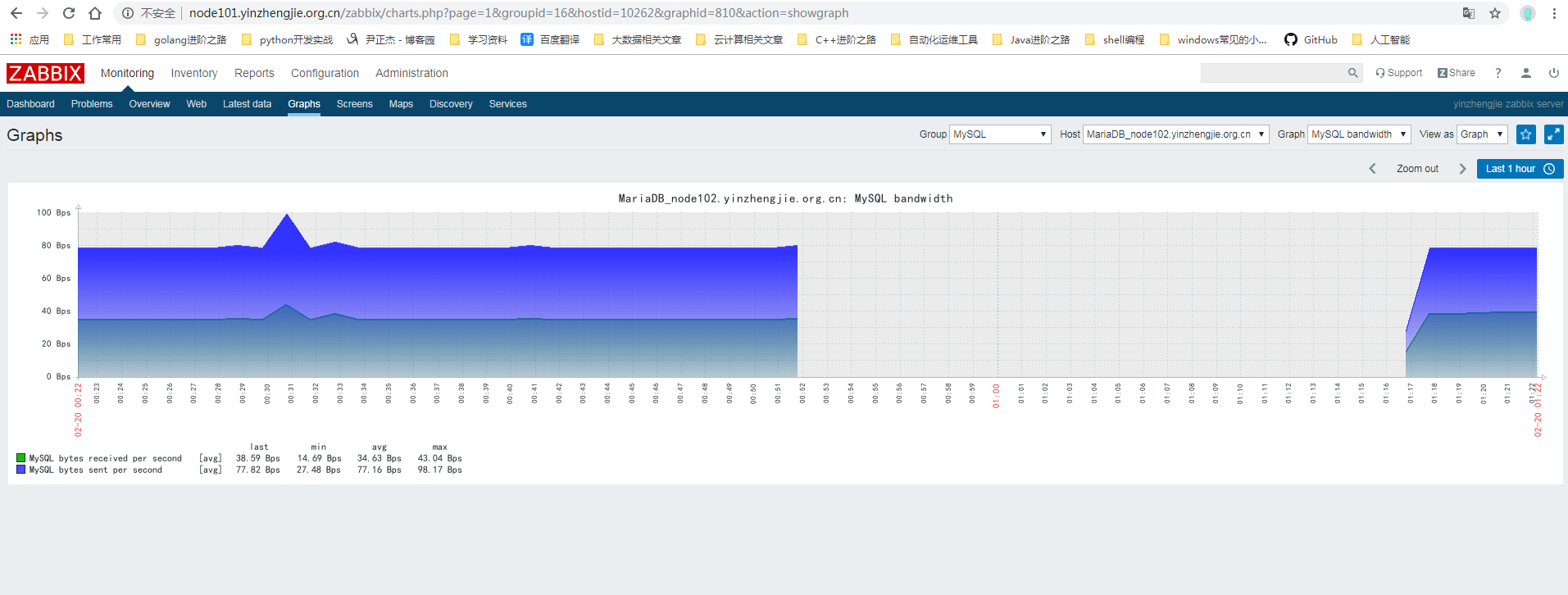Open the Monitoring main menu
This screenshot has width=1568, height=595.
127,73
